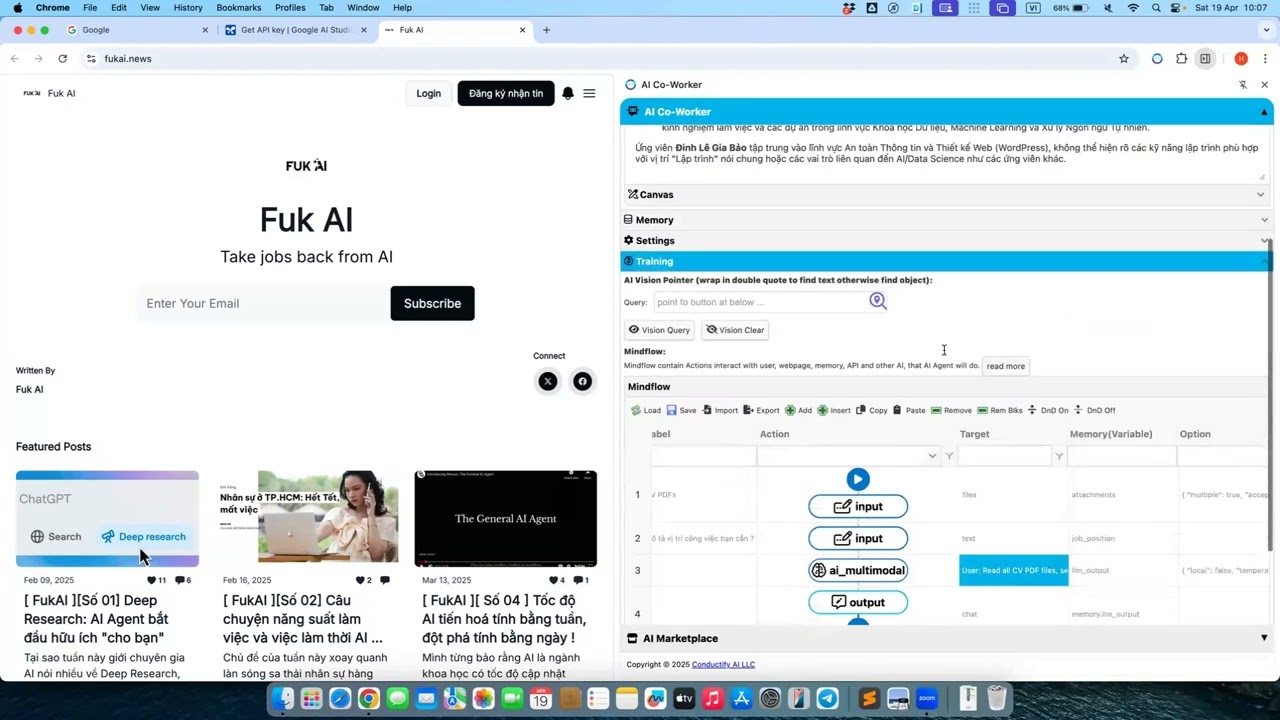1280x720 pixels.
Task: Open Telegram from the Dock
Action: (x=828, y=698)
